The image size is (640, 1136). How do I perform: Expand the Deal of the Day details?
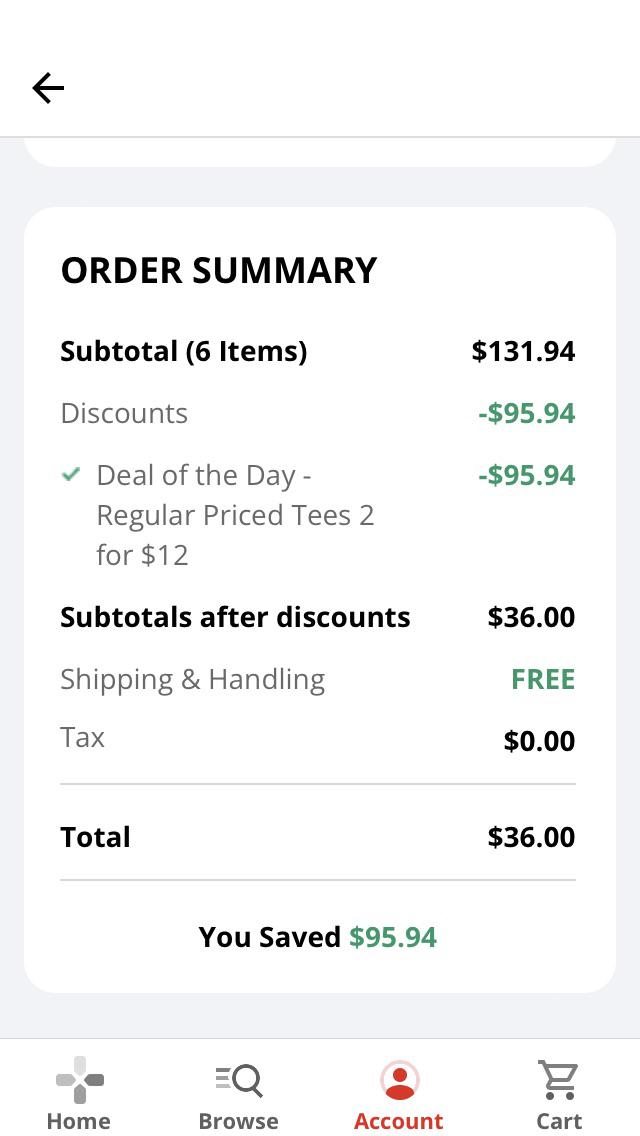tap(235, 514)
